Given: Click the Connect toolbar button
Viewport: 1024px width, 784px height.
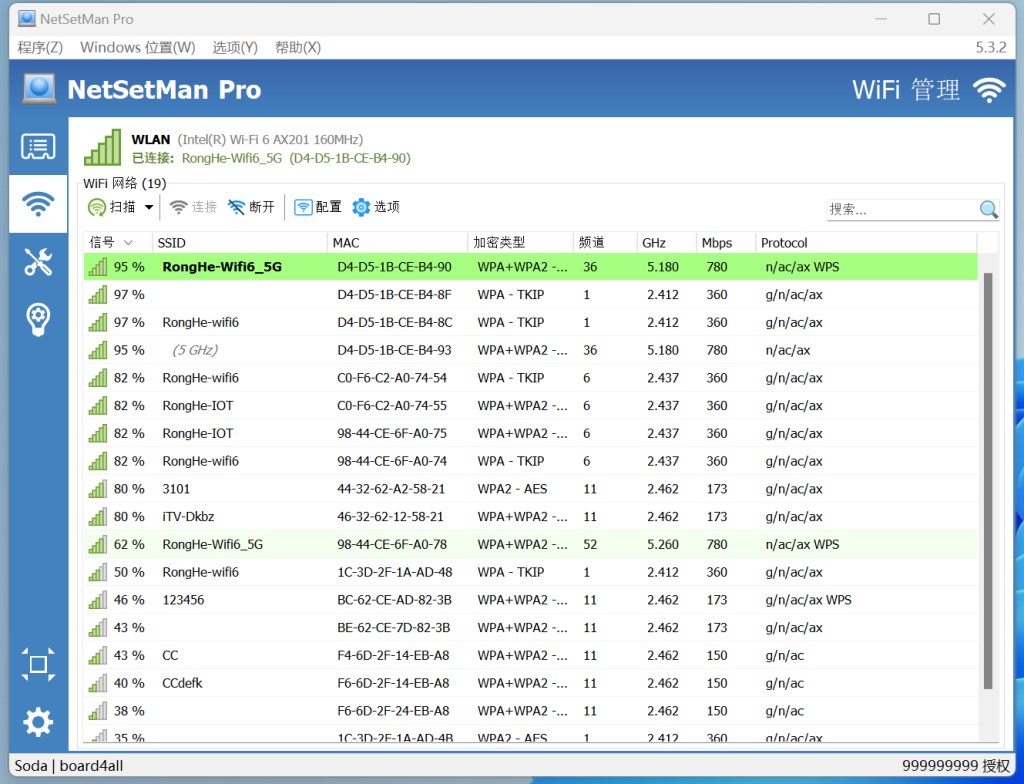Looking at the screenshot, I should (x=193, y=207).
